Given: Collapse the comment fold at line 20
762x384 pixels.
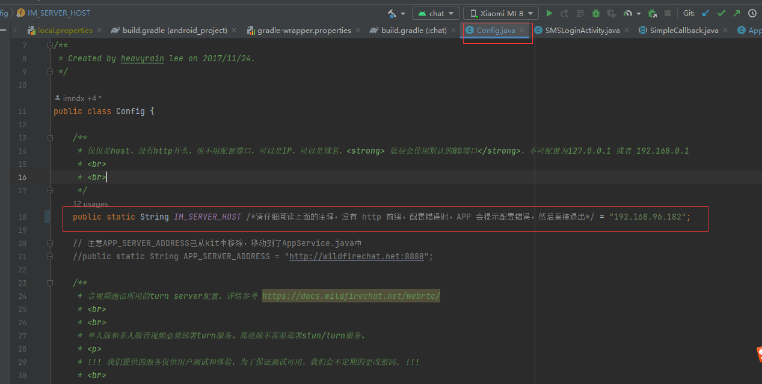Looking at the screenshot, I should click(x=50, y=243).
